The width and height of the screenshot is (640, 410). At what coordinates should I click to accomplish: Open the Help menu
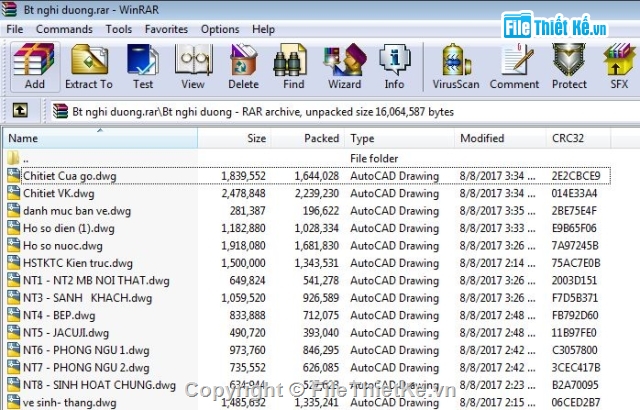click(263, 29)
